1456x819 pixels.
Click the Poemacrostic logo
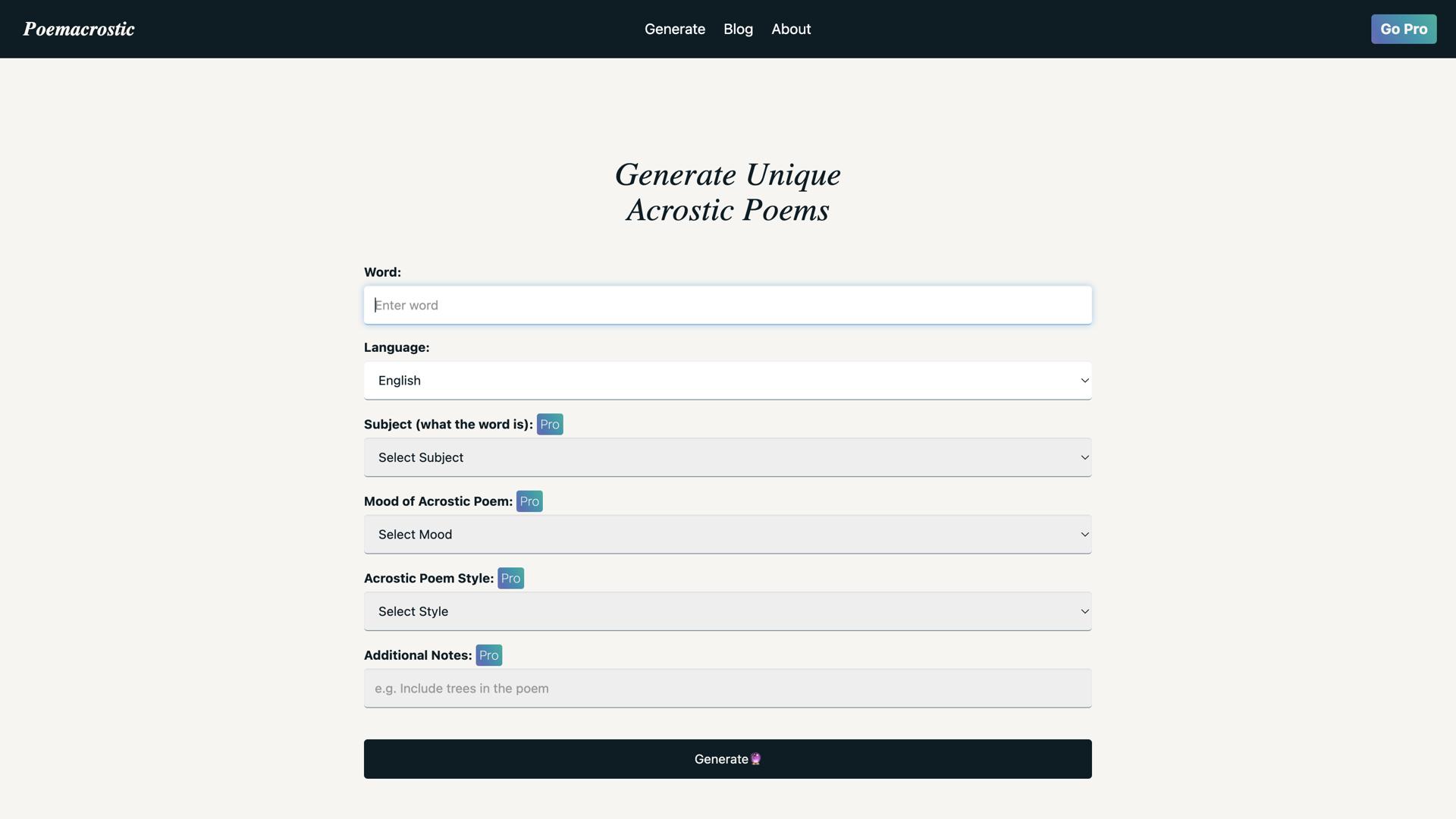79,29
